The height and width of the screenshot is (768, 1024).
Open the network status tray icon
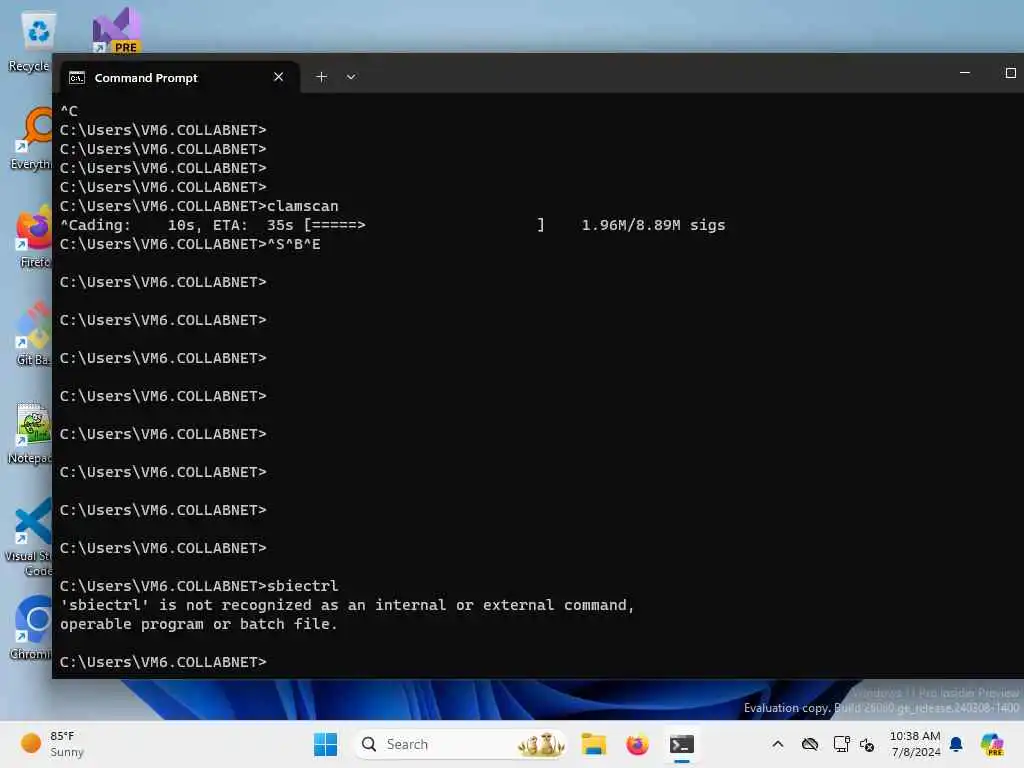pos(841,744)
